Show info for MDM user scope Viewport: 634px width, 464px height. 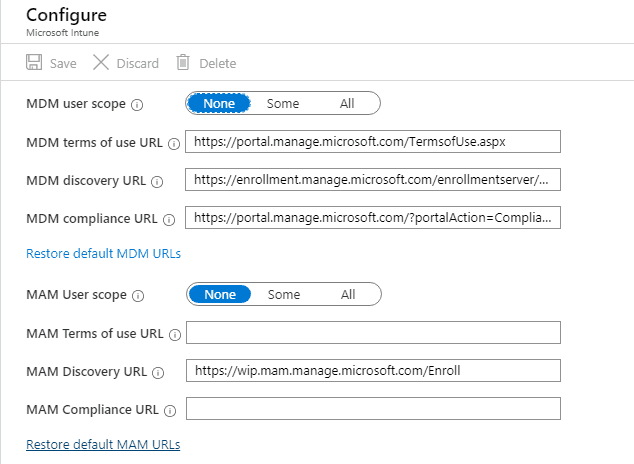click(x=137, y=105)
